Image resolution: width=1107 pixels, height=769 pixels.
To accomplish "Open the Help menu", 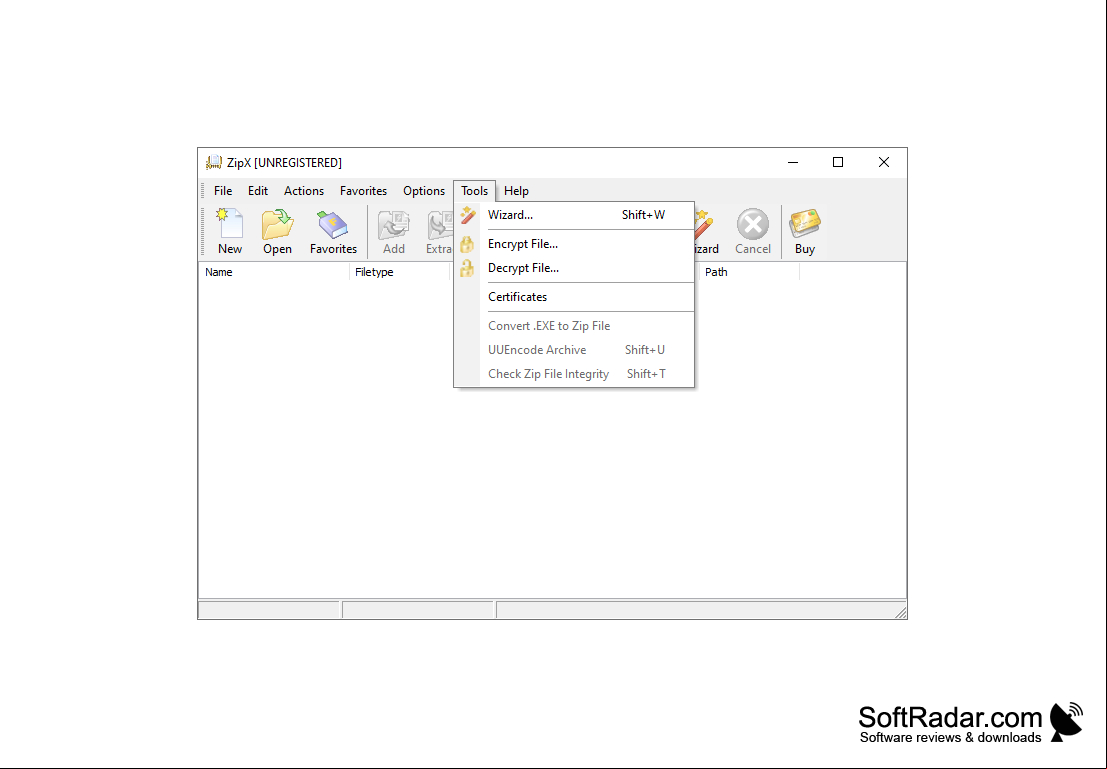I will point(516,191).
